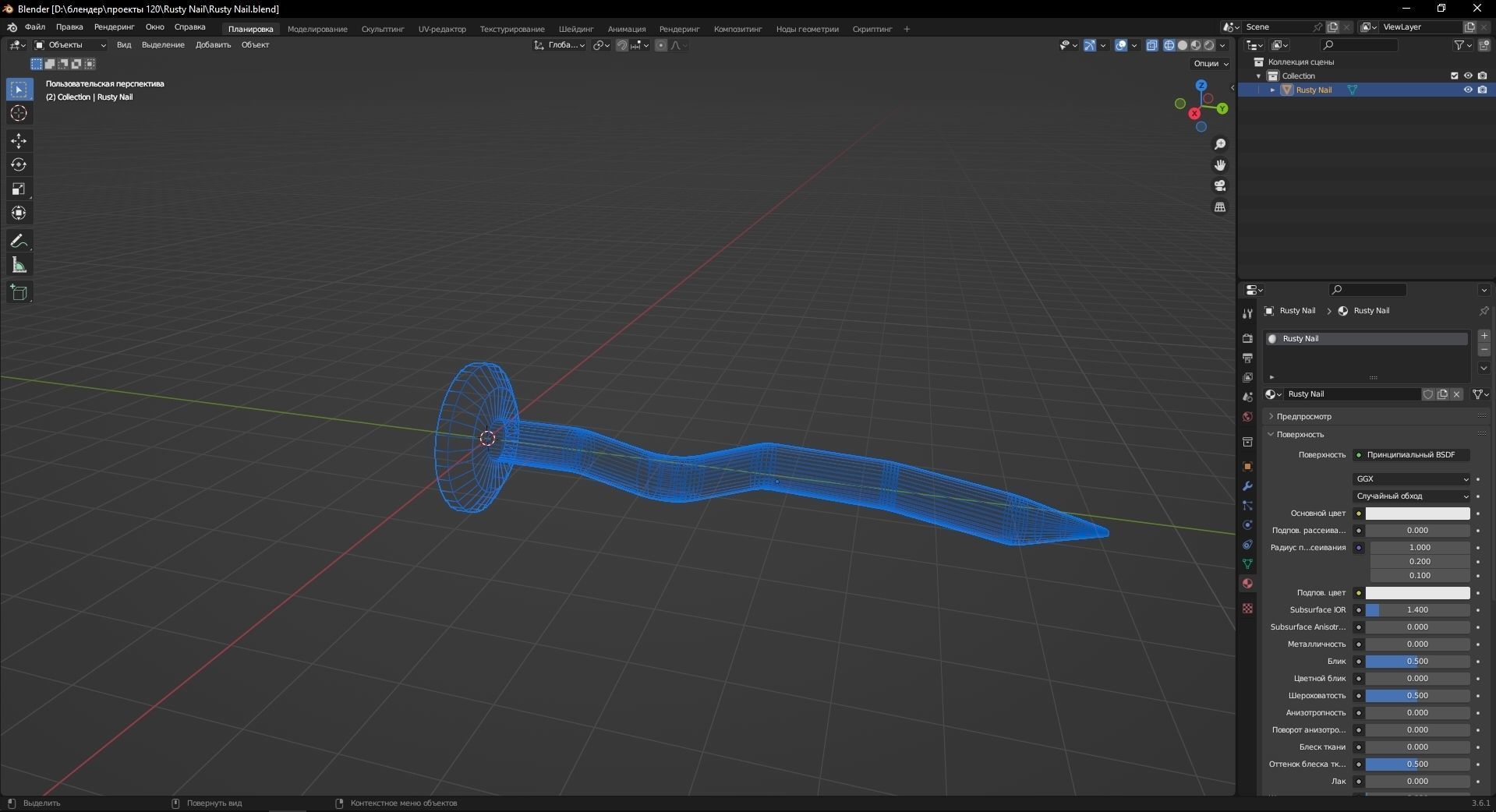This screenshot has width=1496, height=812.
Task: Open the Object Constraints properties tab
Action: tap(1247, 545)
